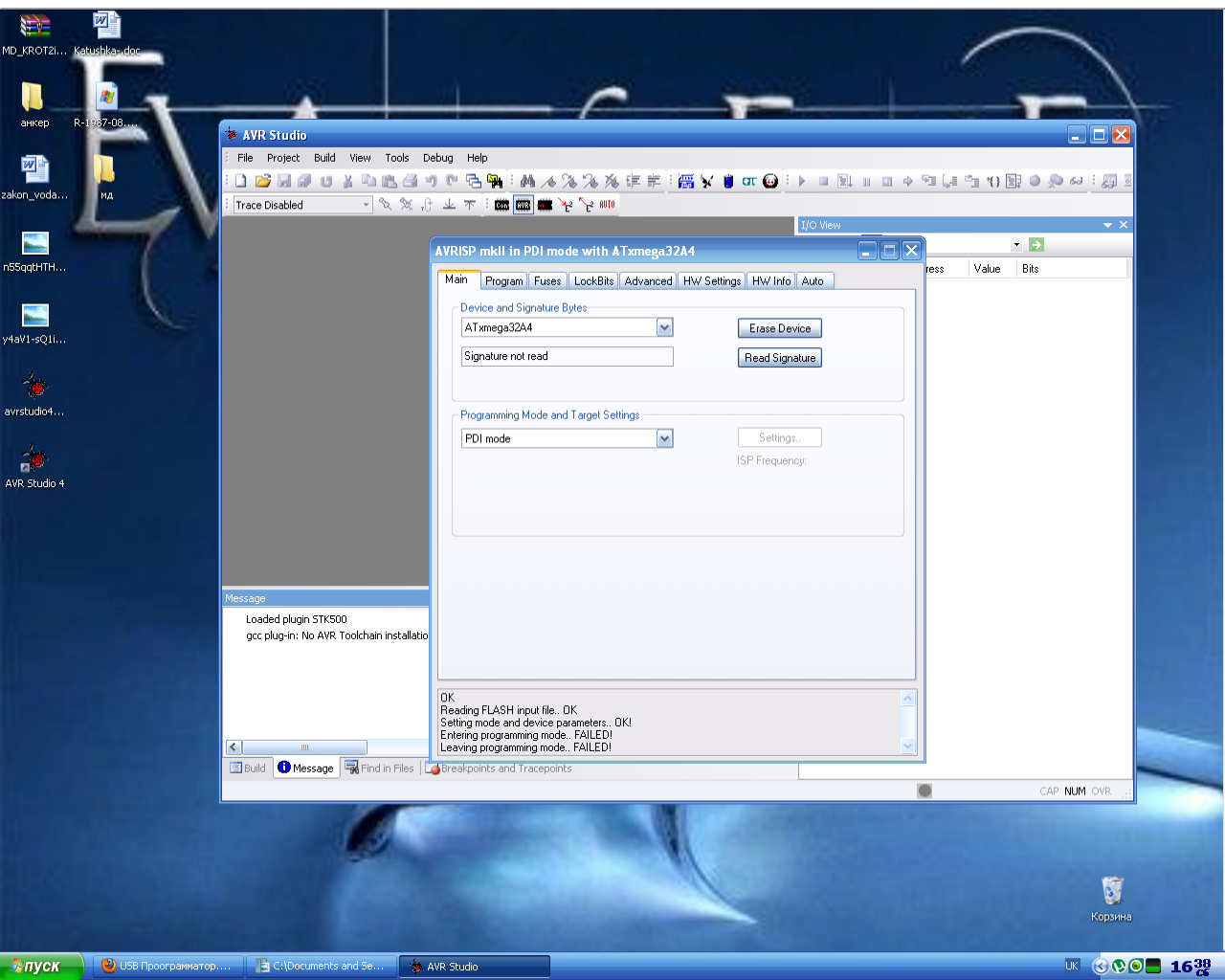1225x980 pixels.
Task: Open the Project menu
Action: coord(283,158)
